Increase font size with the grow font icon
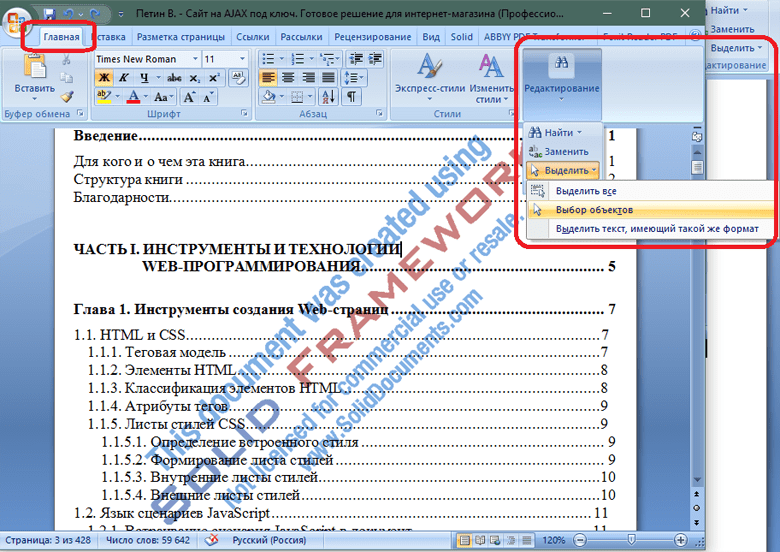The height and width of the screenshot is (552, 780). point(189,96)
